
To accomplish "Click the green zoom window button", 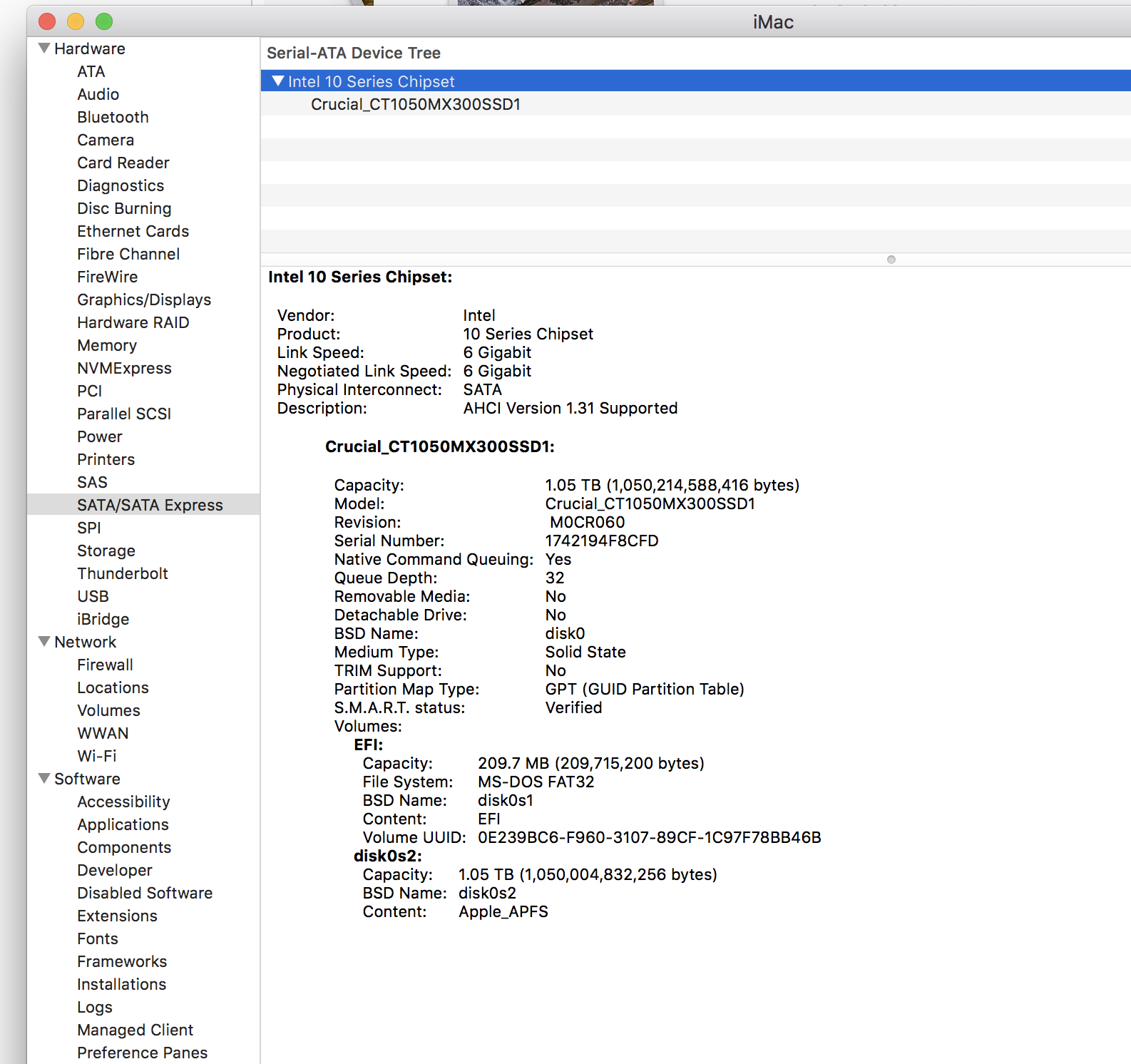I will pos(104,21).
